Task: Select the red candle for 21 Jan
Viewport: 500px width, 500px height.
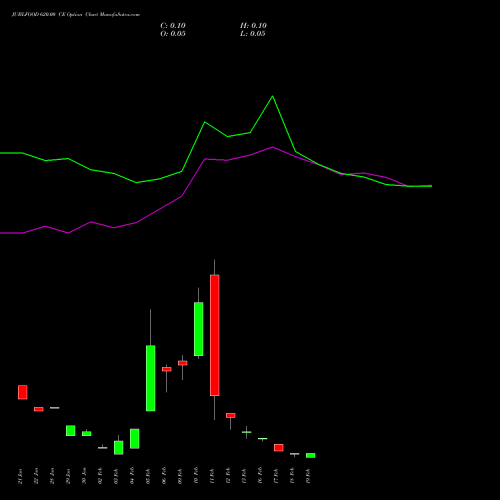Action: click(x=23, y=392)
